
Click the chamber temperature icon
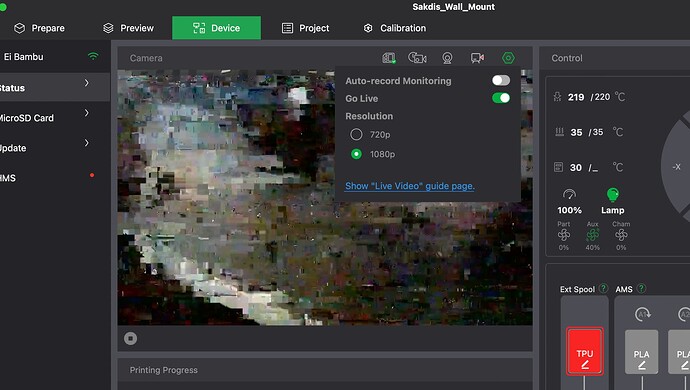558,167
